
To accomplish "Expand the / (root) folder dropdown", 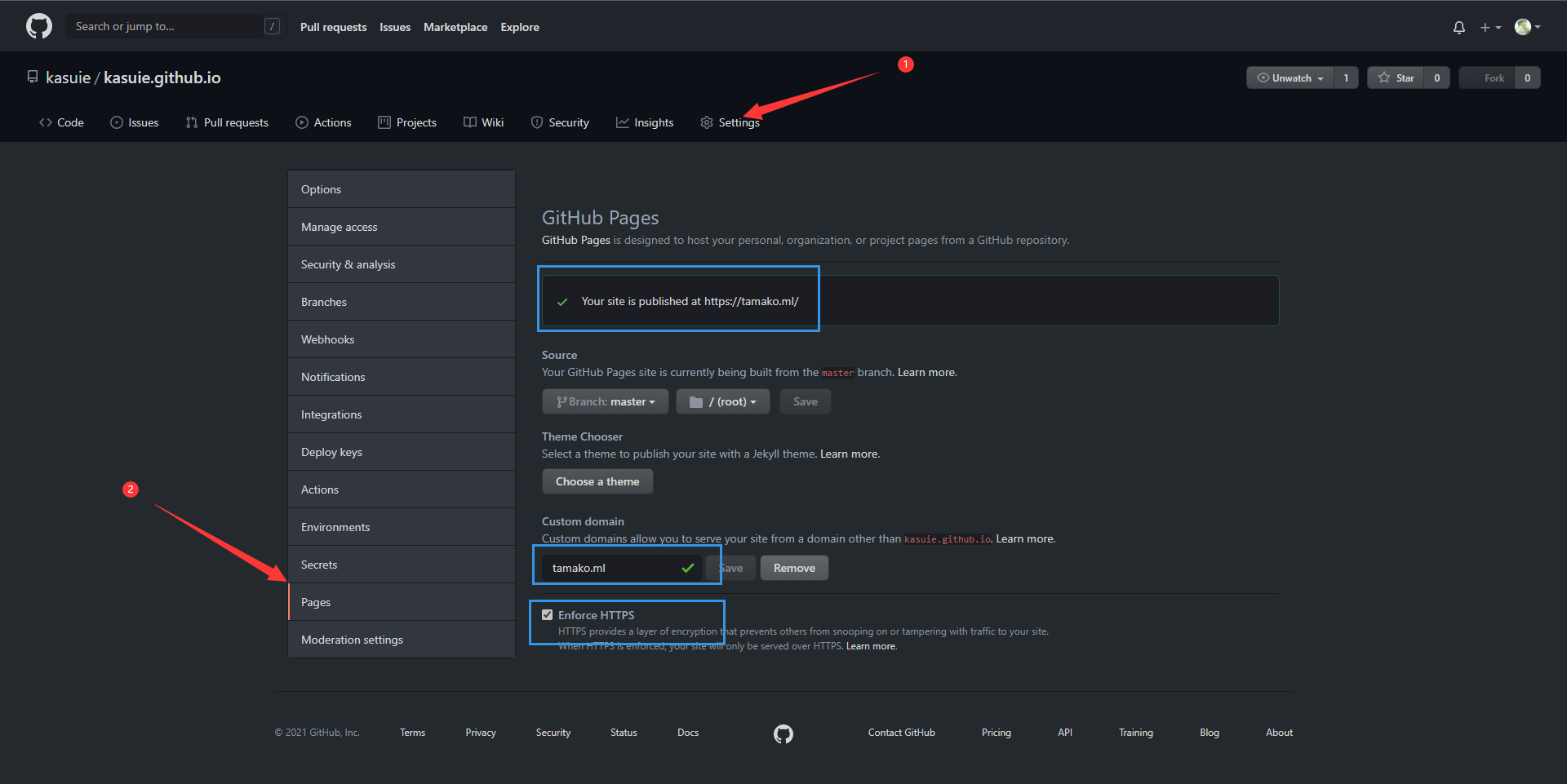I will tap(723, 401).
